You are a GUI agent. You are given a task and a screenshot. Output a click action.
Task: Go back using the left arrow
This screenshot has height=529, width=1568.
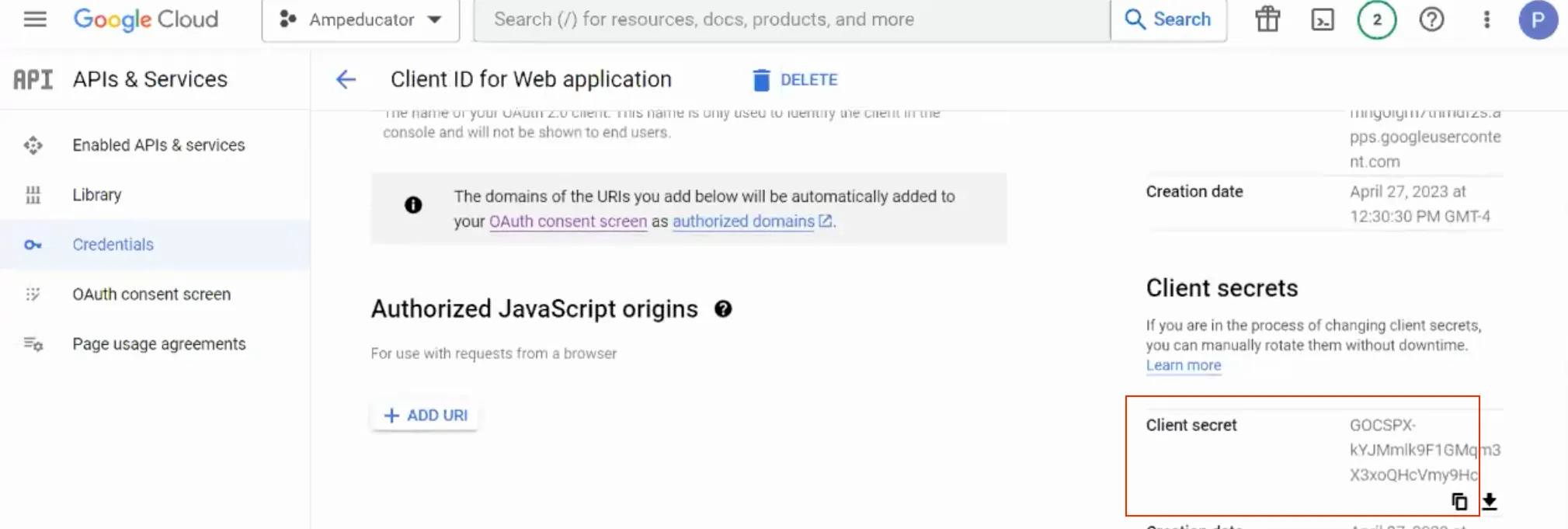pos(346,79)
